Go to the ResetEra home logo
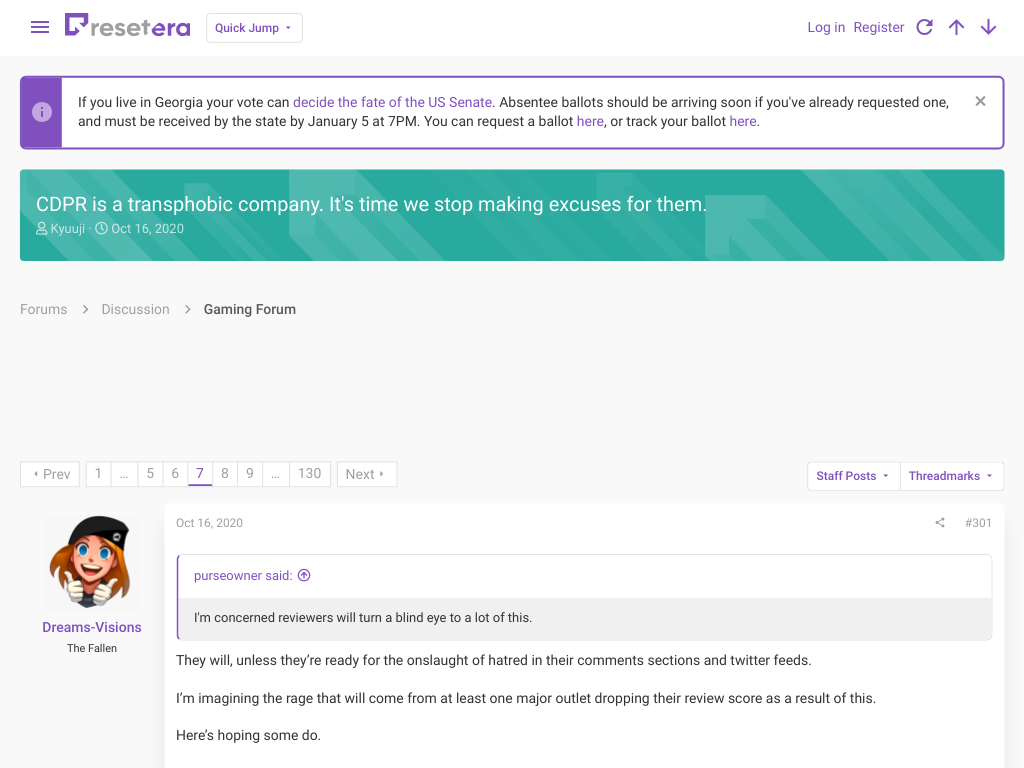Viewport: 1024px width, 768px height. tap(127, 26)
